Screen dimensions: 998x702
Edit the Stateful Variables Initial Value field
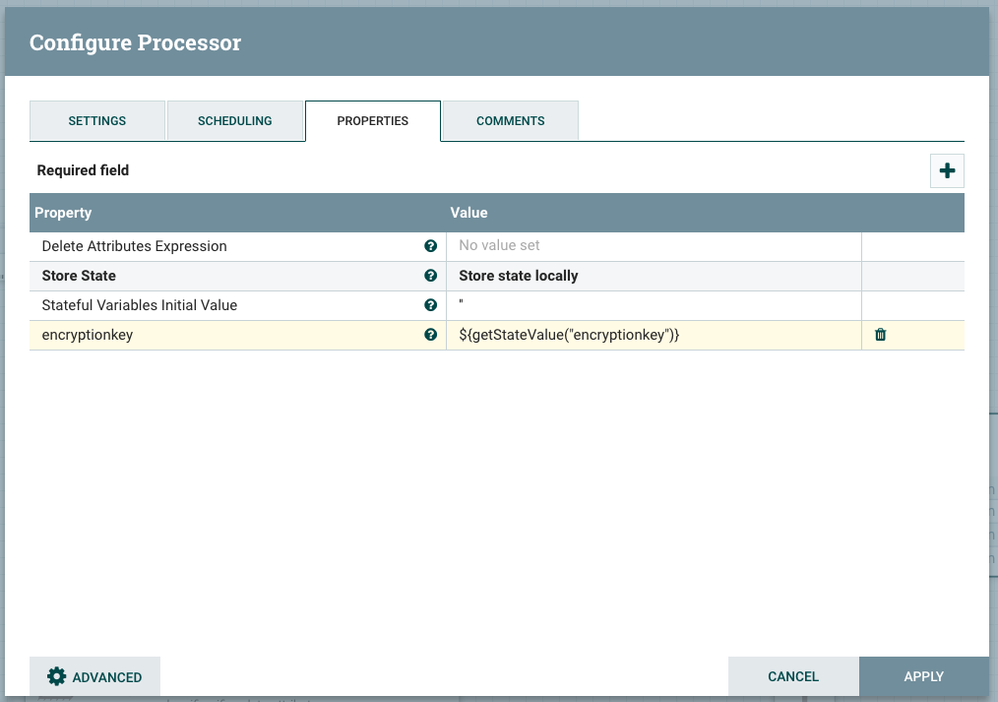653,305
